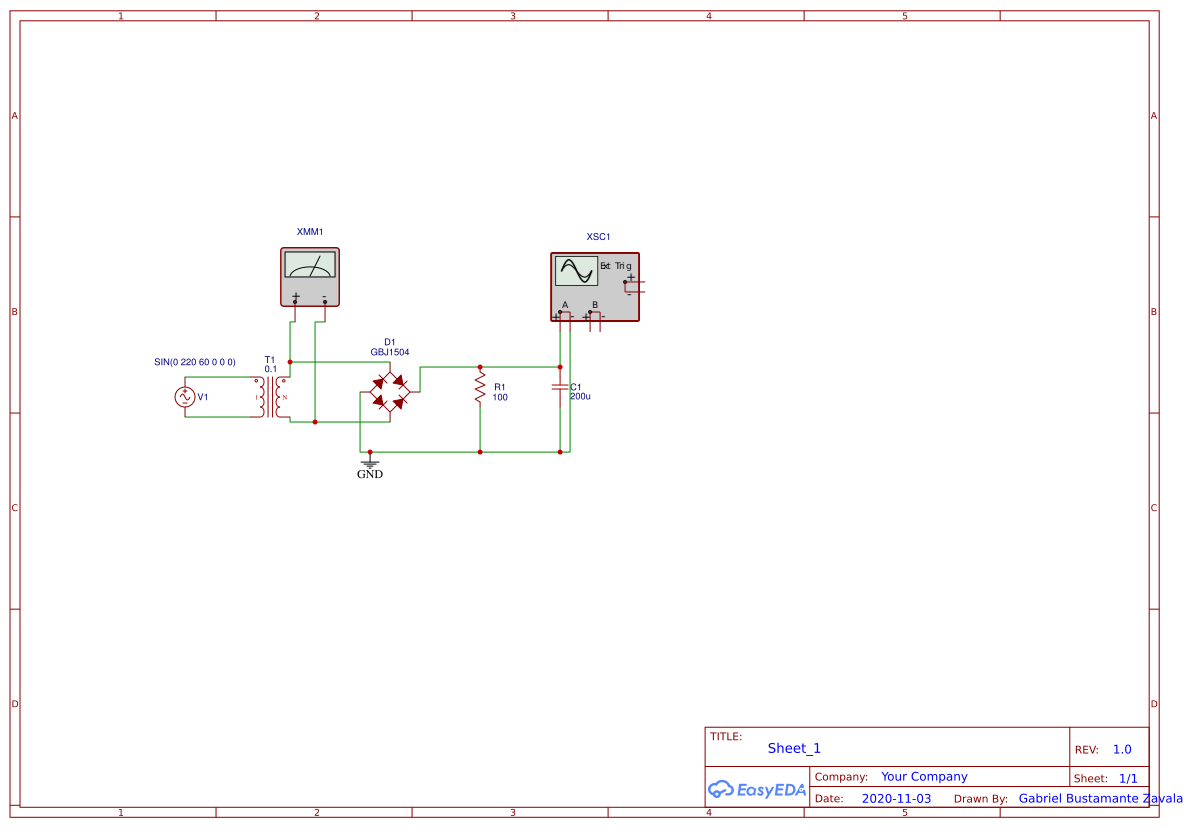
Task: Click the 'R1' designator label
Action: (499, 388)
